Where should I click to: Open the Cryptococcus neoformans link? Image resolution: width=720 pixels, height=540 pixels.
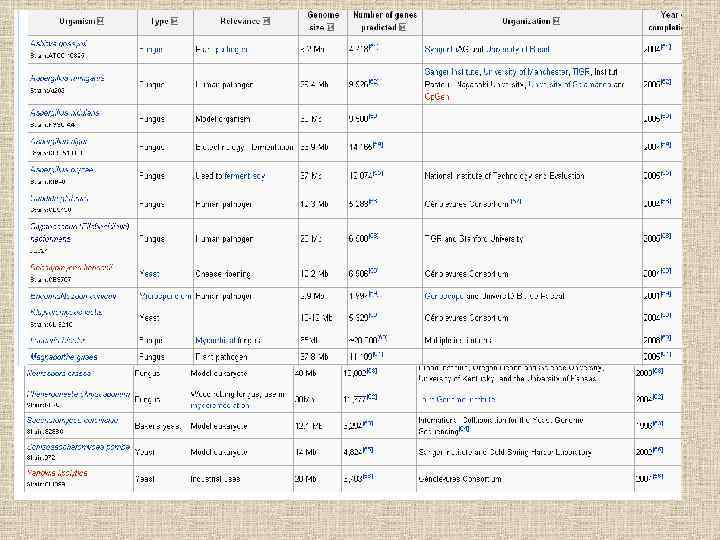79,232
